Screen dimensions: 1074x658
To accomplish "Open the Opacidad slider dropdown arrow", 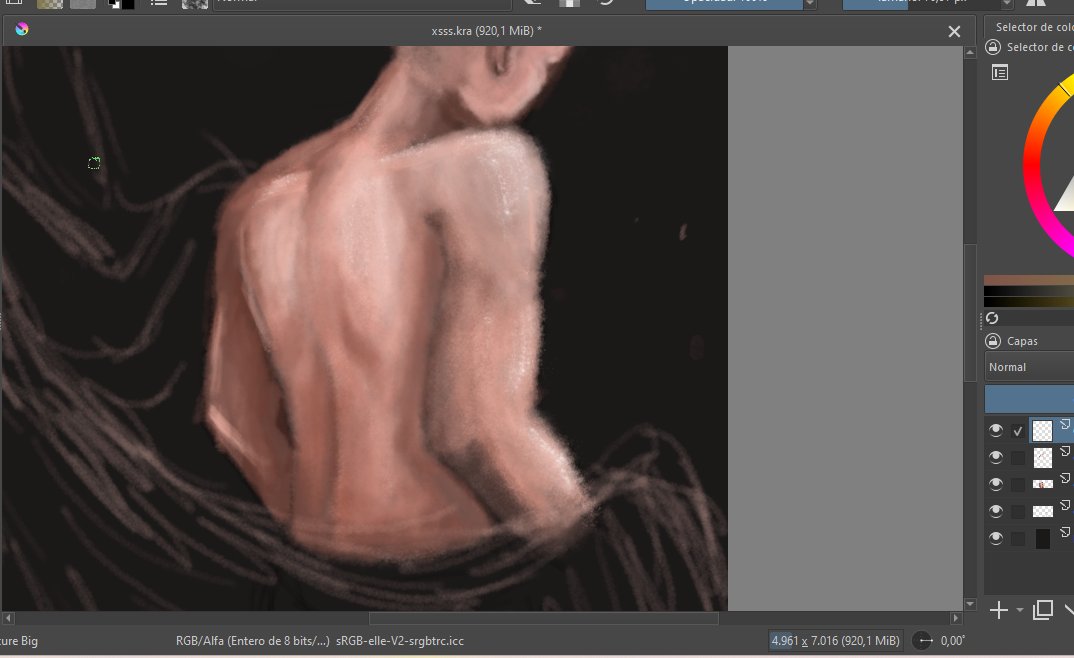I will [810, 3].
